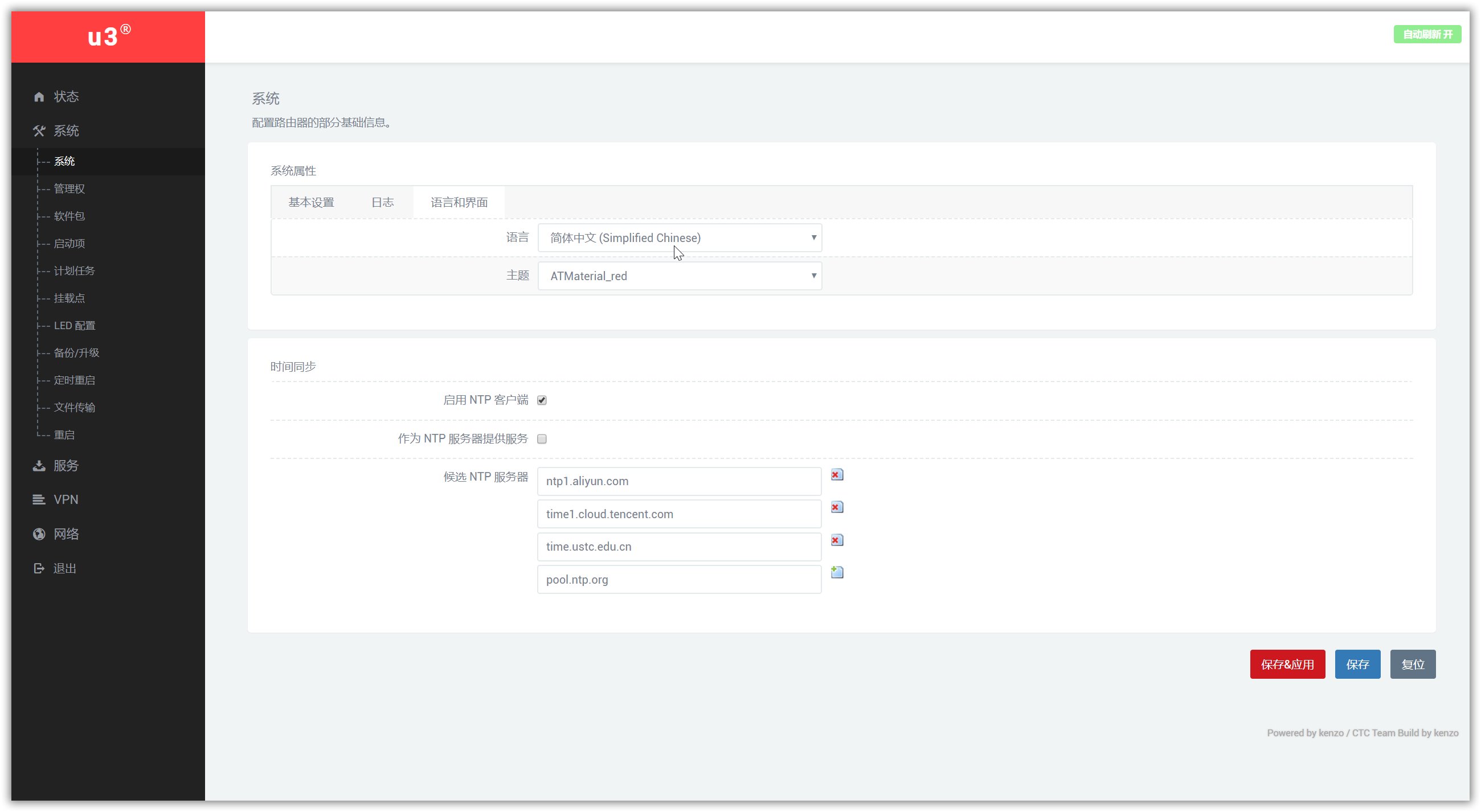Click the logout icon beside 退出
The width and height of the screenshot is (1481, 812).
pos(39,569)
